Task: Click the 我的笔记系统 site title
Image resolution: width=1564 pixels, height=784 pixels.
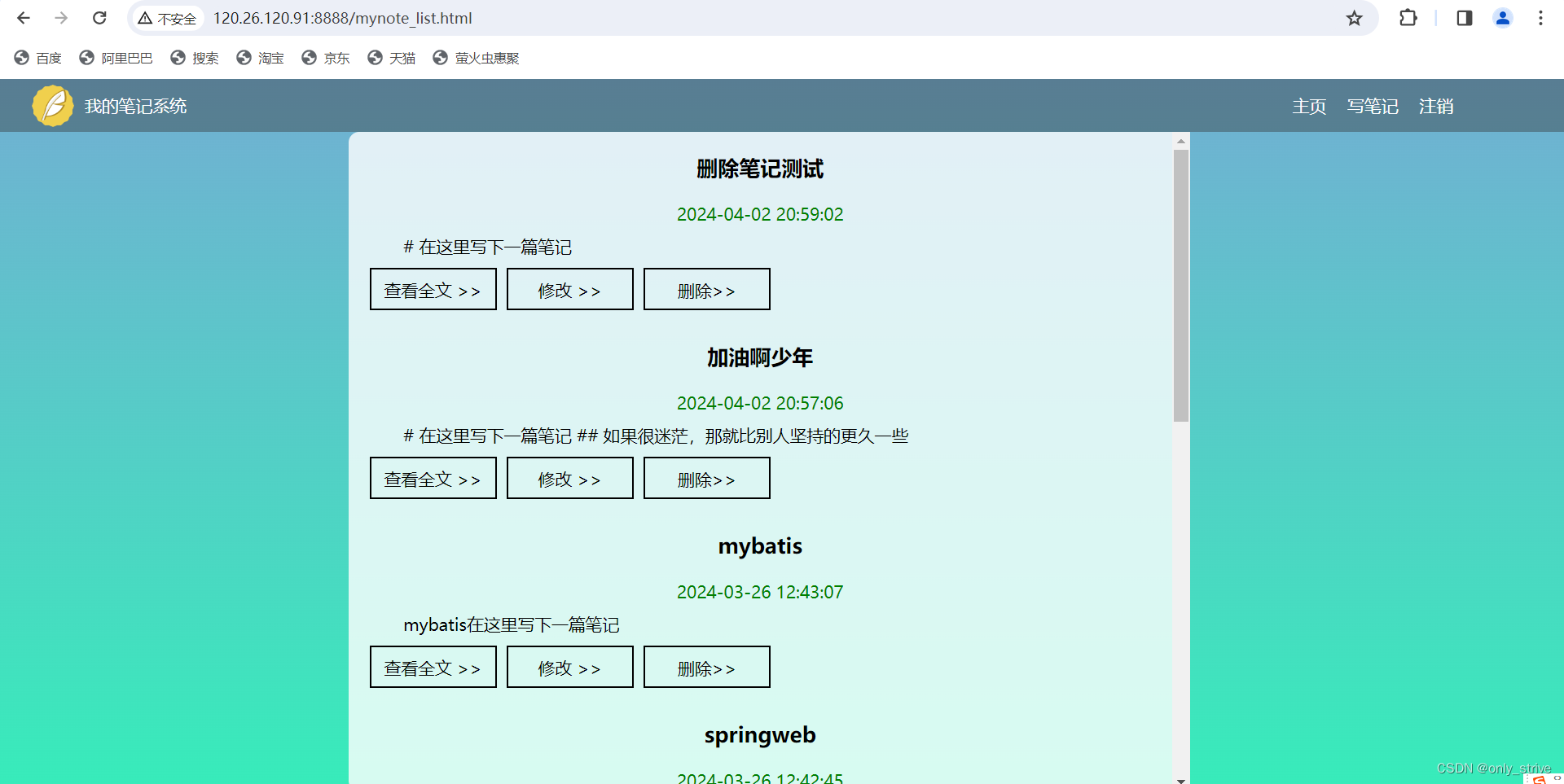Action: (136, 106)
